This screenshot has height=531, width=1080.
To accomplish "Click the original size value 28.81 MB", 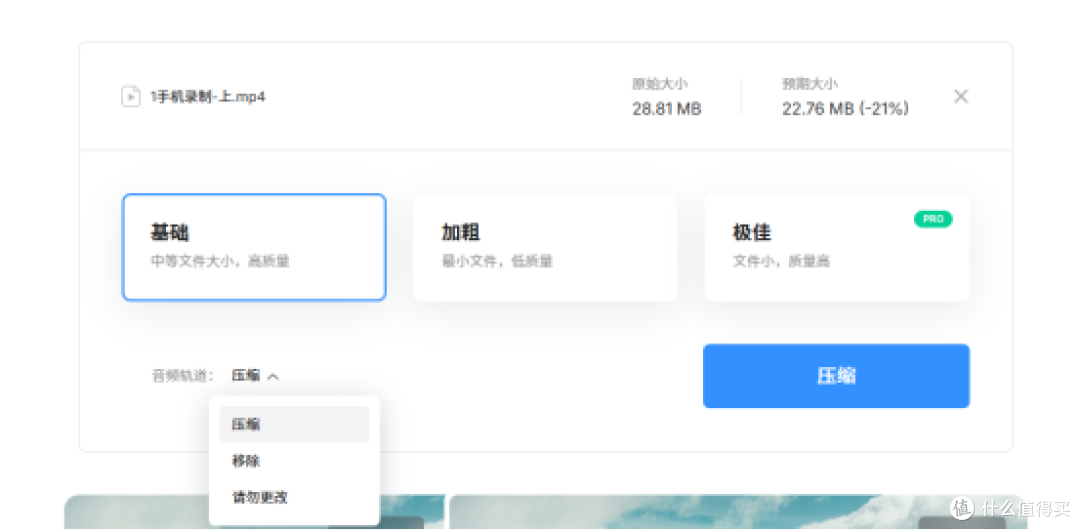I will click(x=667, y=109).
